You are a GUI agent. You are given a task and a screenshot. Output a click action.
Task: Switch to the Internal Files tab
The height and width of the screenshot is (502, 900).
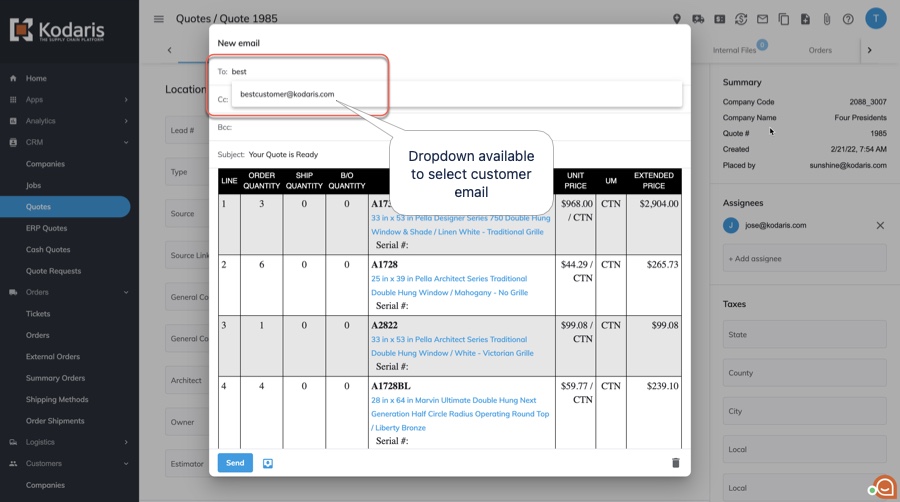(734, 50)
